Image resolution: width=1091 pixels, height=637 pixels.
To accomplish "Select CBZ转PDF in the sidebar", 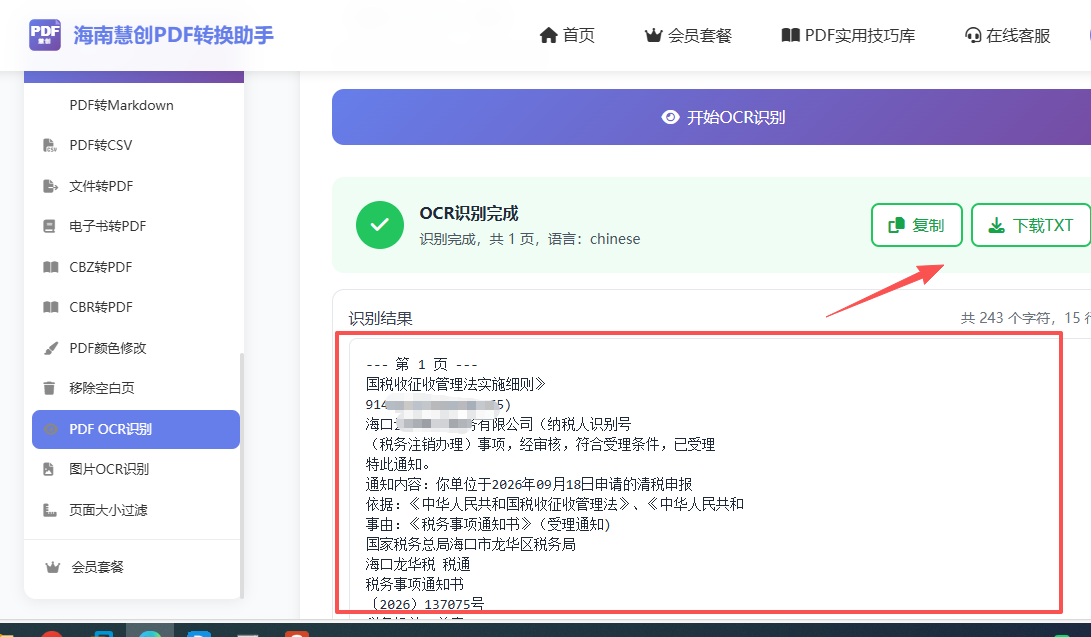I will [100, 267].
